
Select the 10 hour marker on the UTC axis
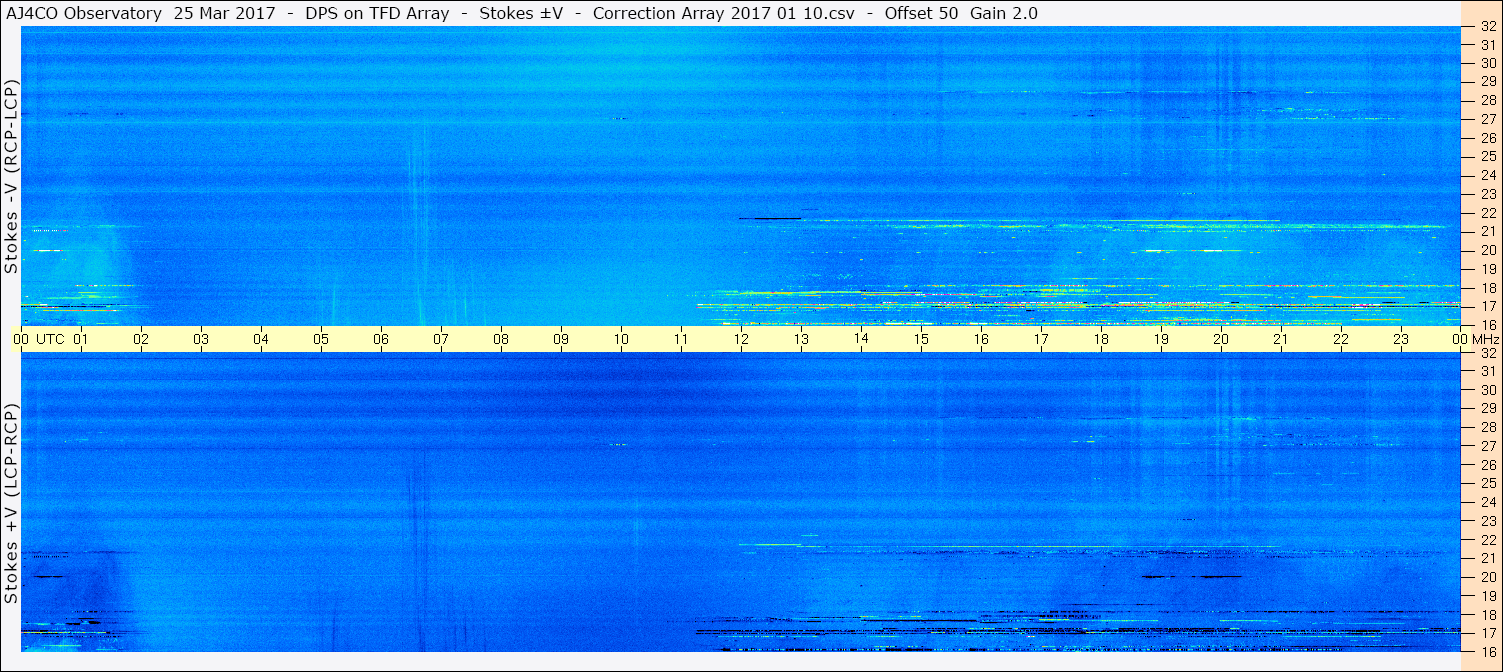click(x=621, y=339)
